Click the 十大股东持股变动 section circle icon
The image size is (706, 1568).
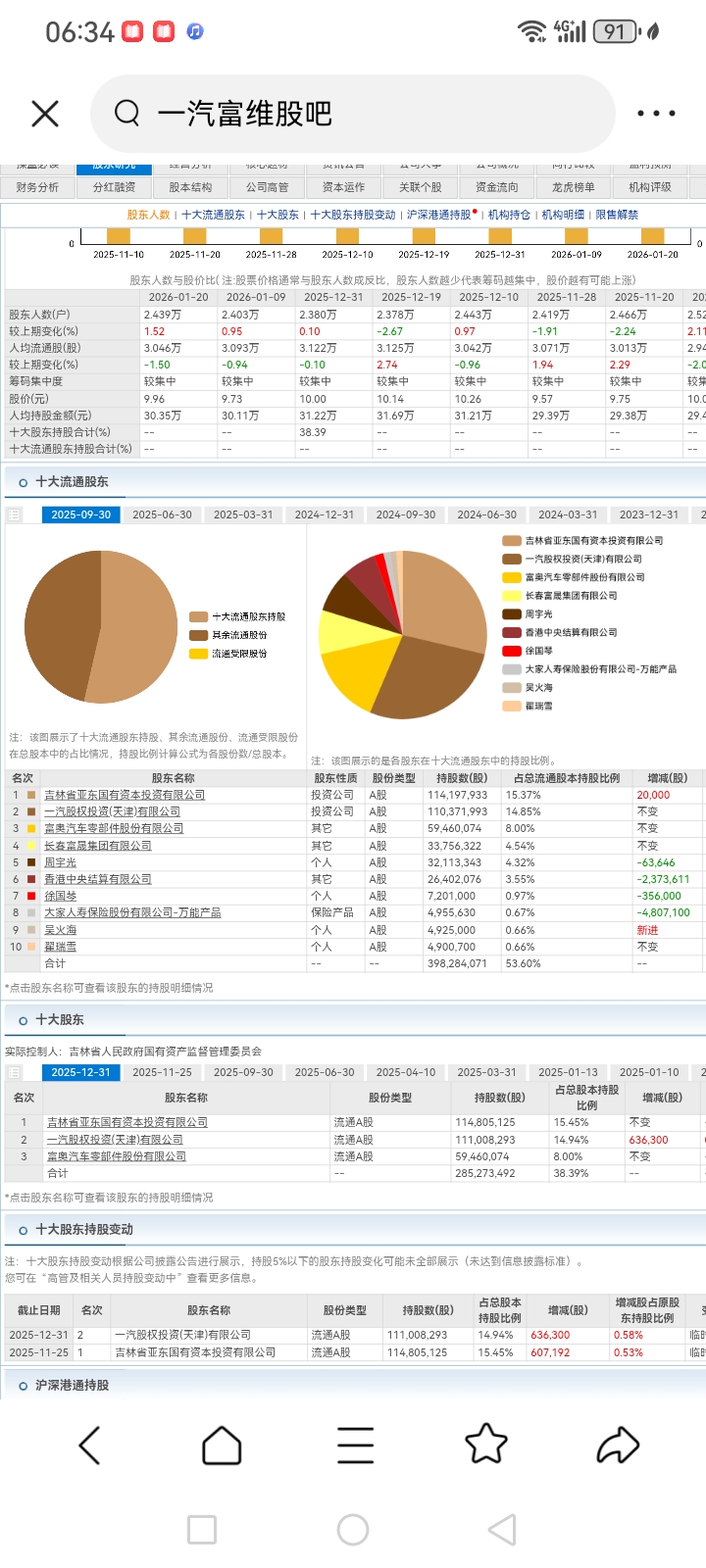point(23,1230)
